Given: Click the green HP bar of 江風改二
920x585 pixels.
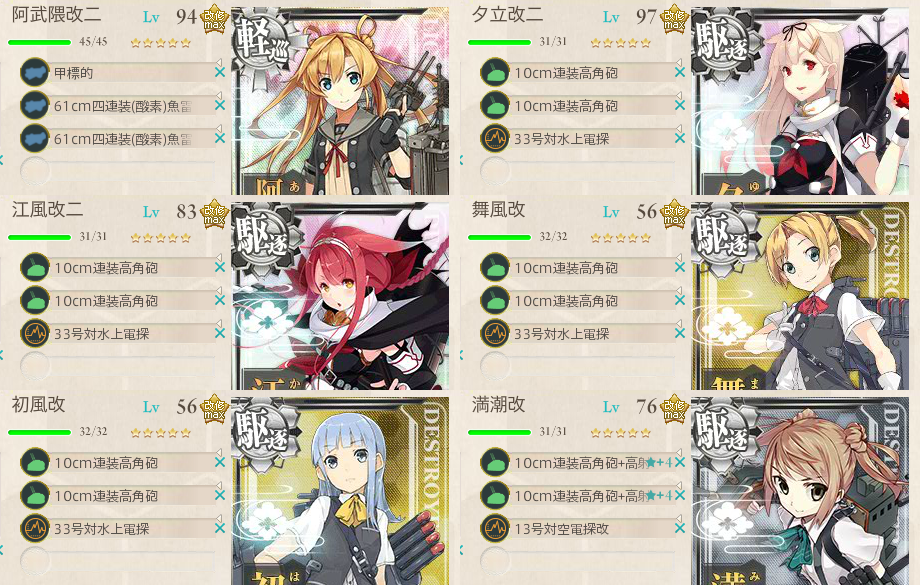Looking at the screenshot, I should point(39,237).
